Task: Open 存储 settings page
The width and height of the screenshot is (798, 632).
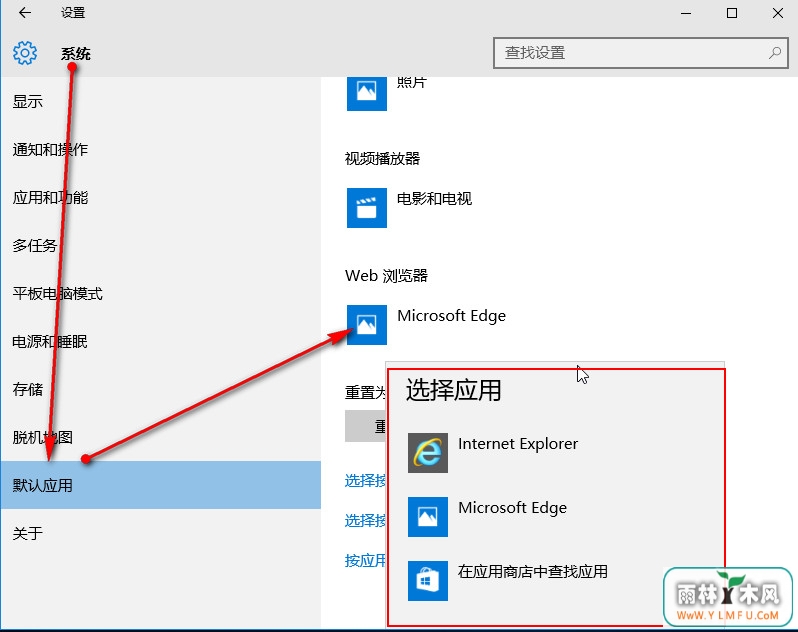Action: point(160,389)
